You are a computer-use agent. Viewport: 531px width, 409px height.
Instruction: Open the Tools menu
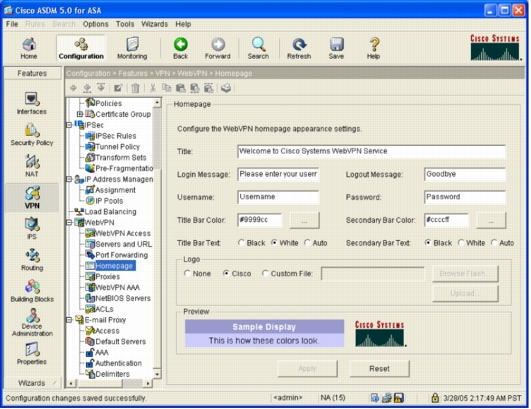125,24
